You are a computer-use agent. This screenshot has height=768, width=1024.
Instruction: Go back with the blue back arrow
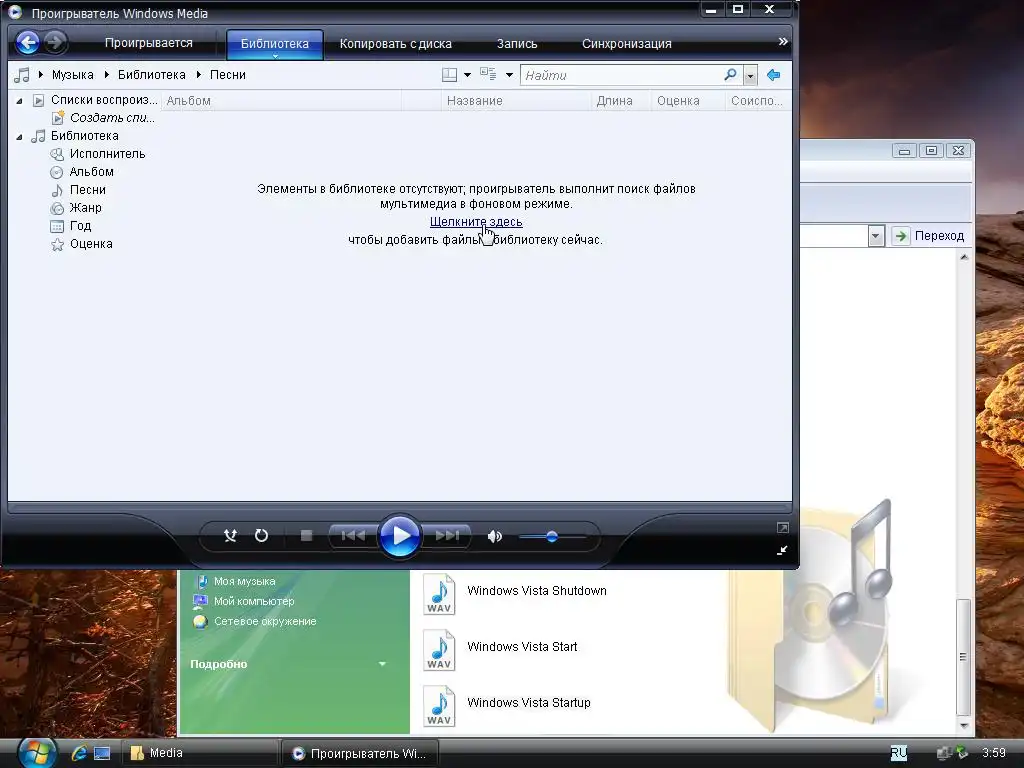point(28,43)
